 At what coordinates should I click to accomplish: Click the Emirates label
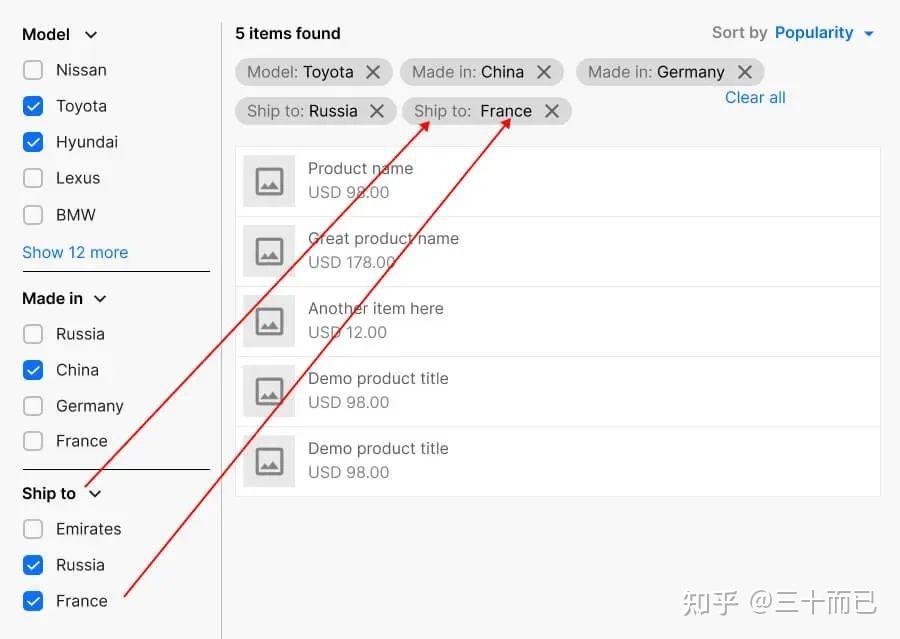[88, 529]
